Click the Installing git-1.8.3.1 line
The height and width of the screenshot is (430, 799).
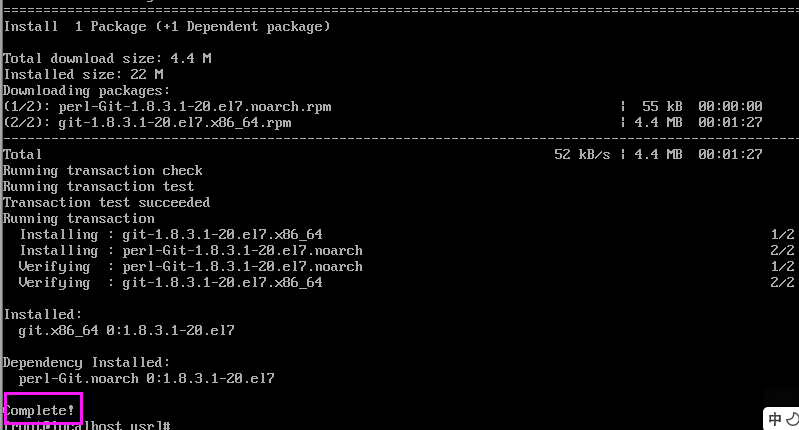(x=171, y=234)
